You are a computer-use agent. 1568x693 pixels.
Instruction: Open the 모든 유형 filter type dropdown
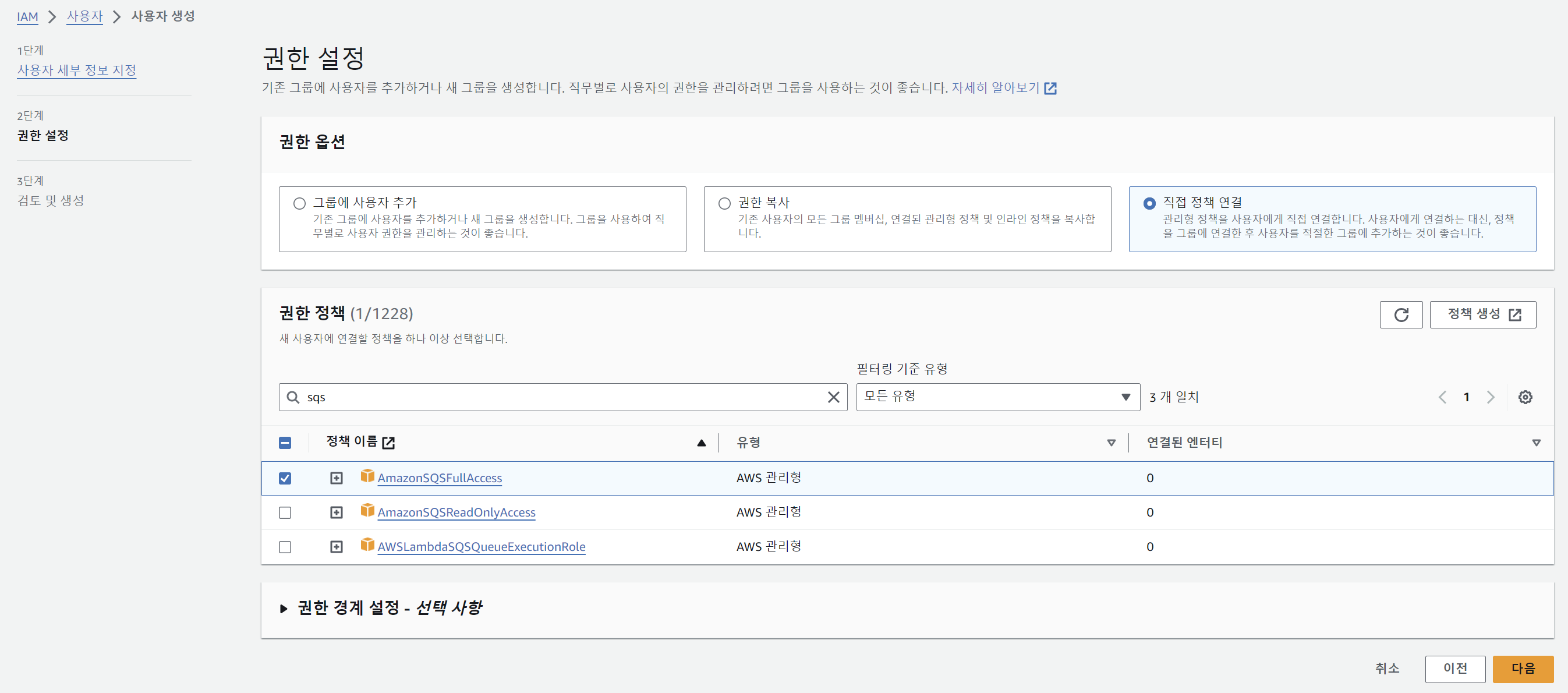(997, 397)
